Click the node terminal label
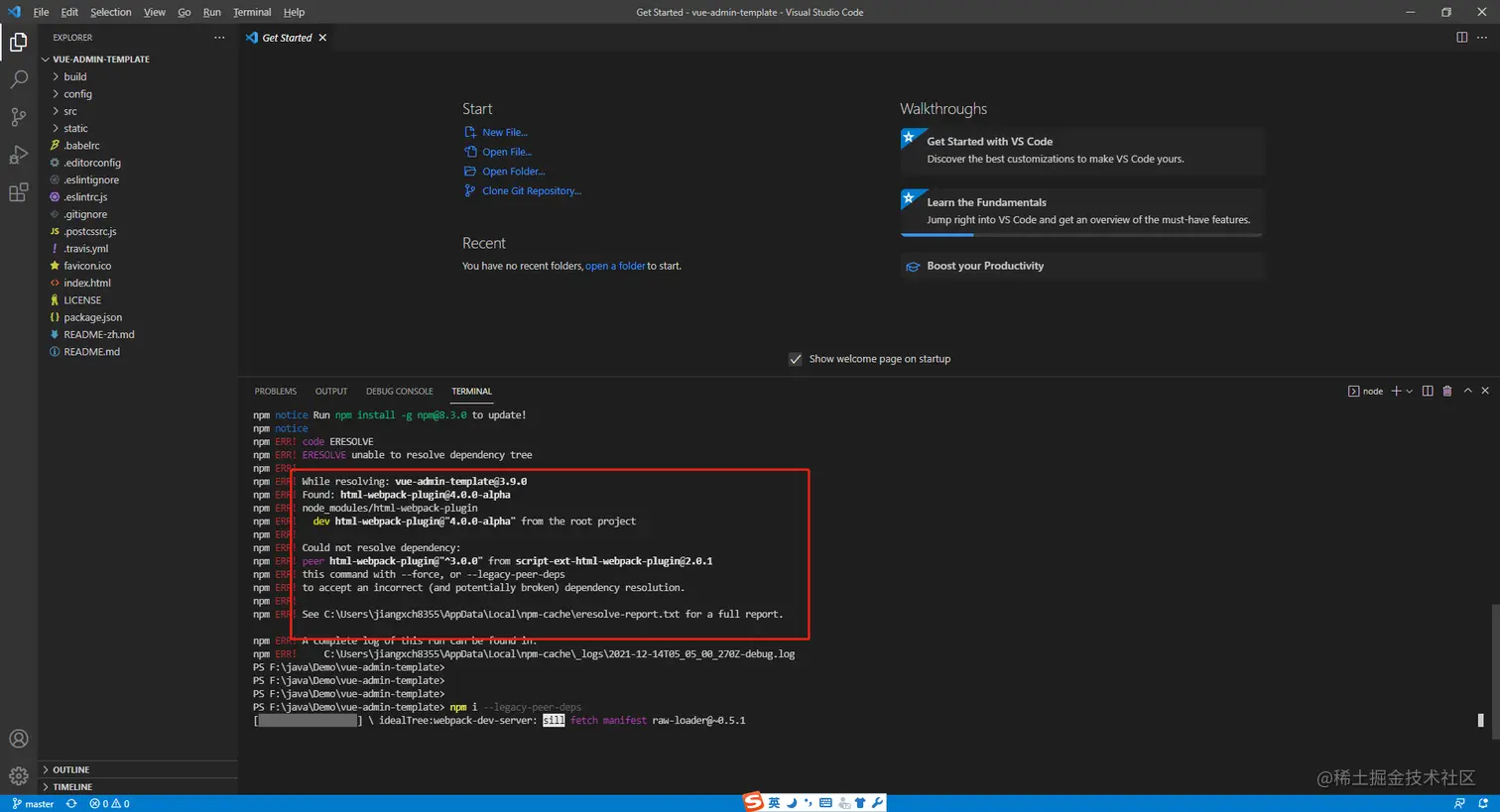Image resolution: width=1500 pixels, height=812 pixels. click(1365, 391)
